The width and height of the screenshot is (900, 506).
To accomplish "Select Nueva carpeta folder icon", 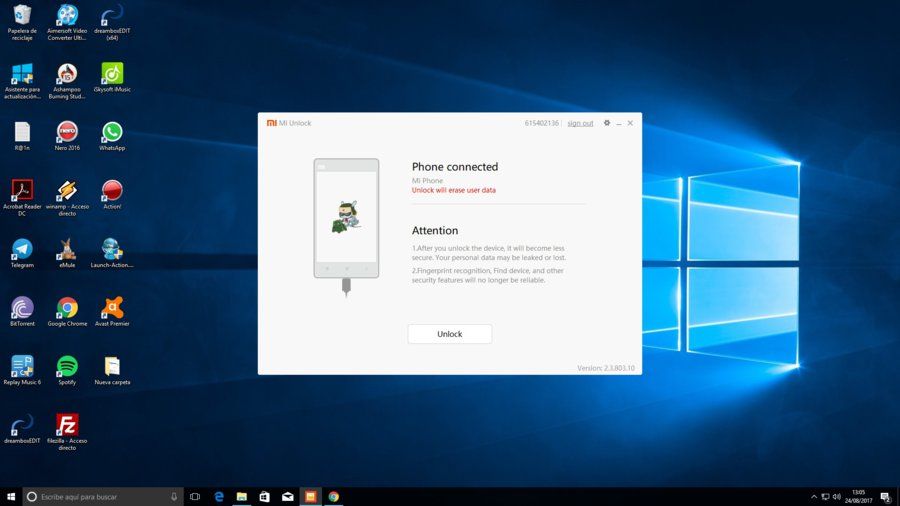I will [112, 370].
